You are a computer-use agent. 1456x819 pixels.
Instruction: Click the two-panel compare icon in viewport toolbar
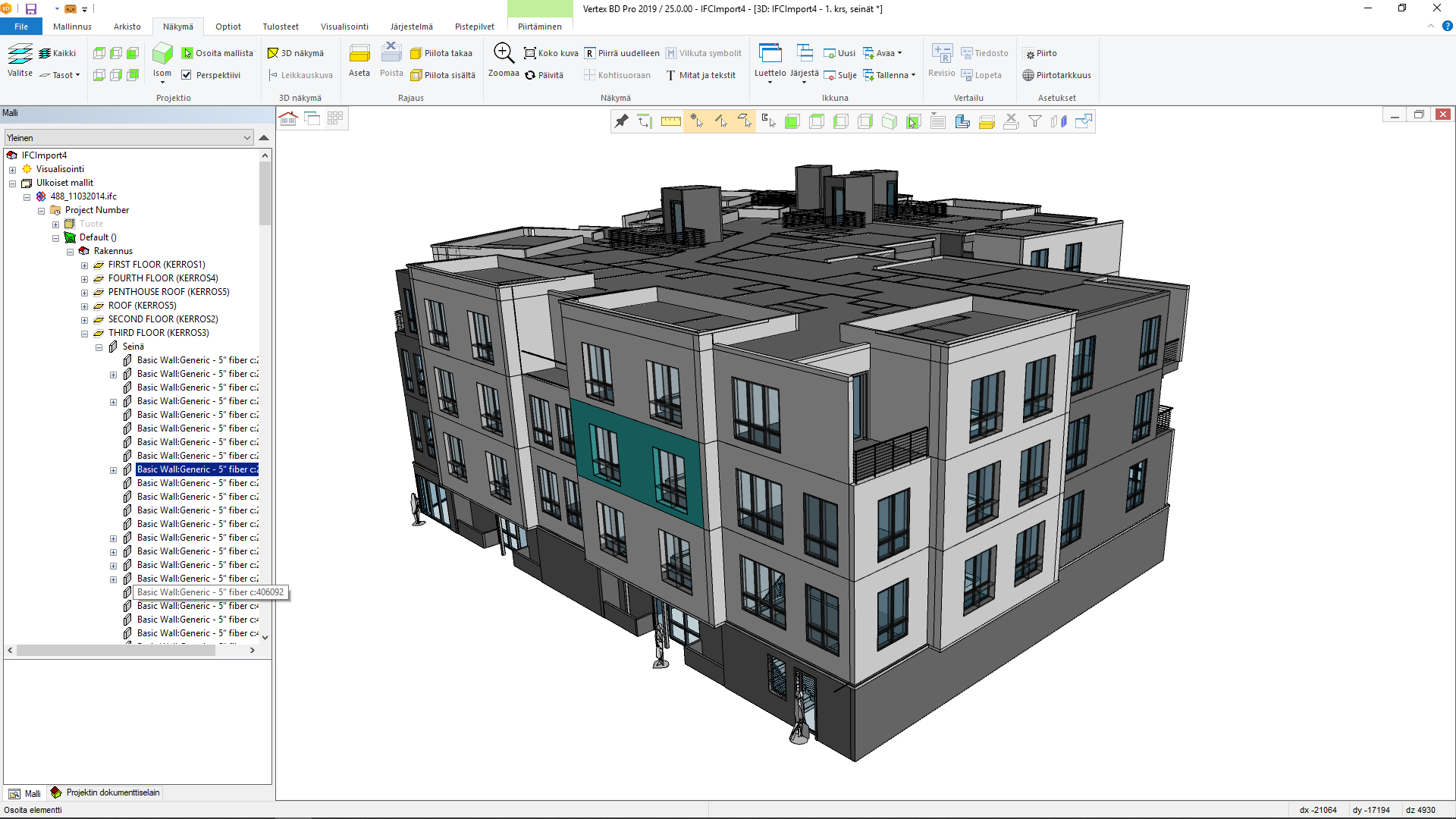pyautogui.click(x=1059, y=121)
